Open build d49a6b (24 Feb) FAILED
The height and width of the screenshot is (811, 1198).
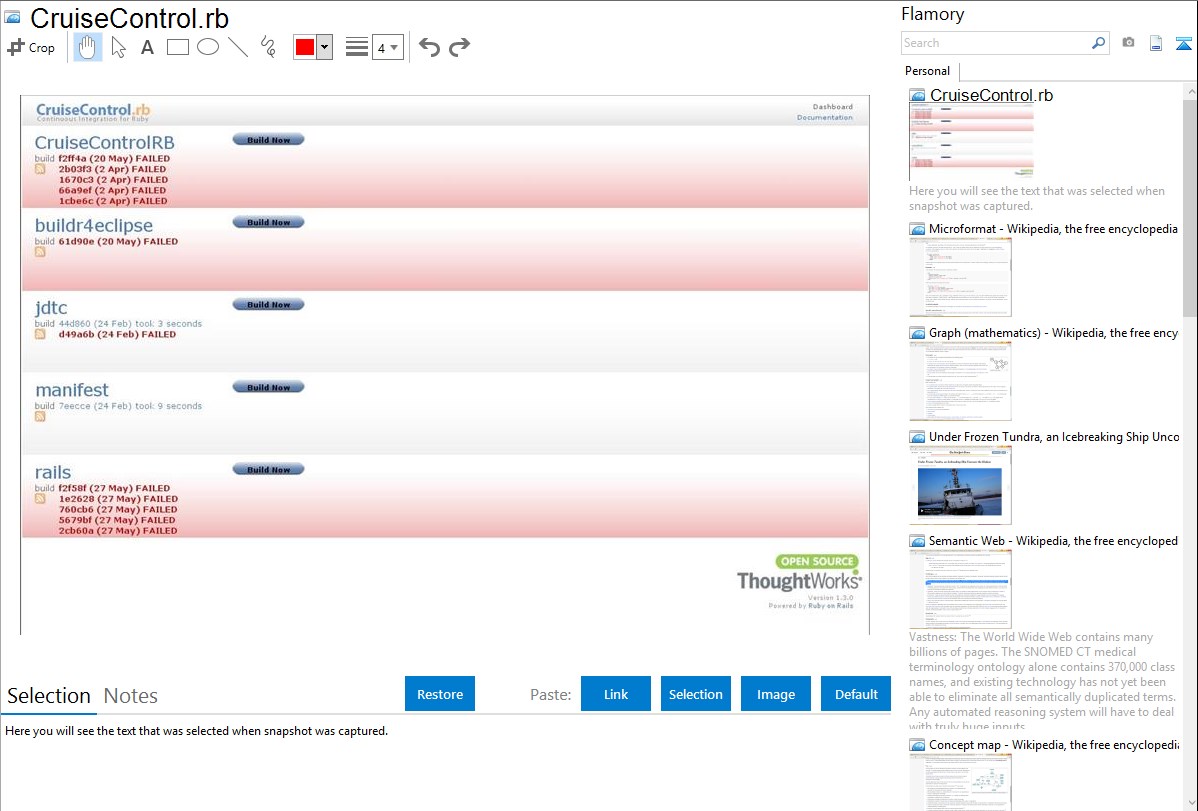[x=117, y=334]
